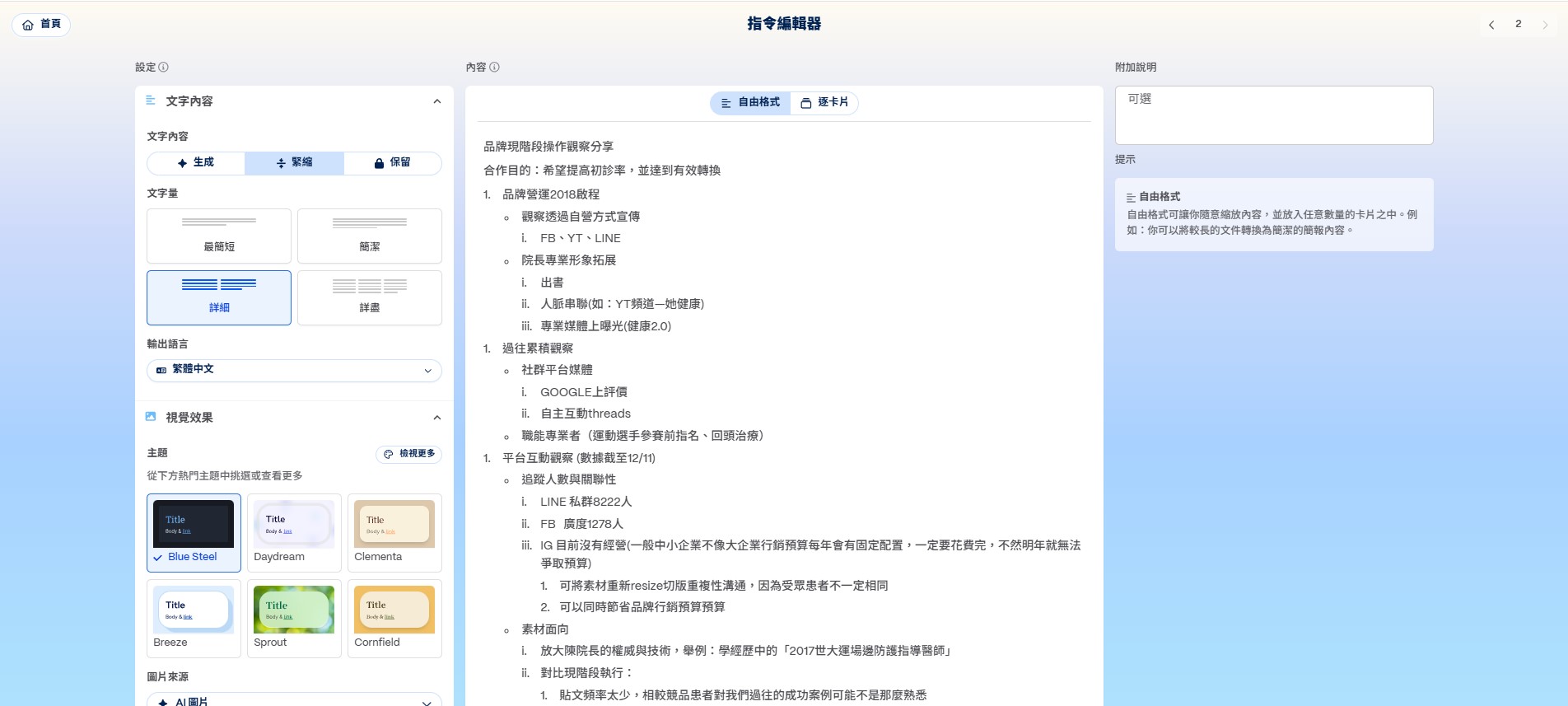Click the info icon beside 內容

click(x=494, y=68)
